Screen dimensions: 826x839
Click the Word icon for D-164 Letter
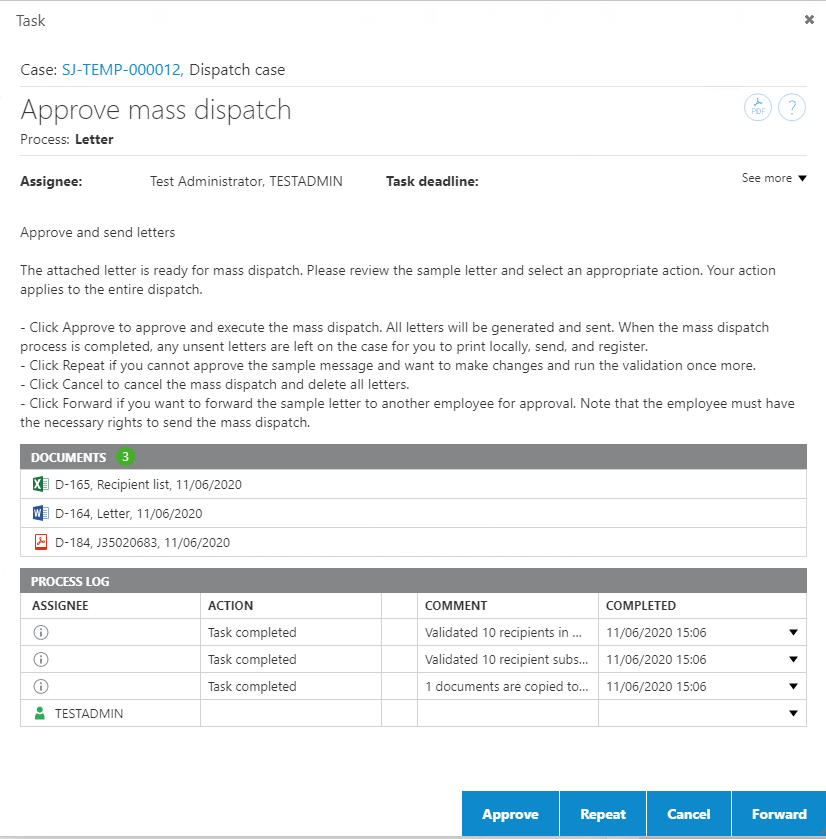pos(41,514)
